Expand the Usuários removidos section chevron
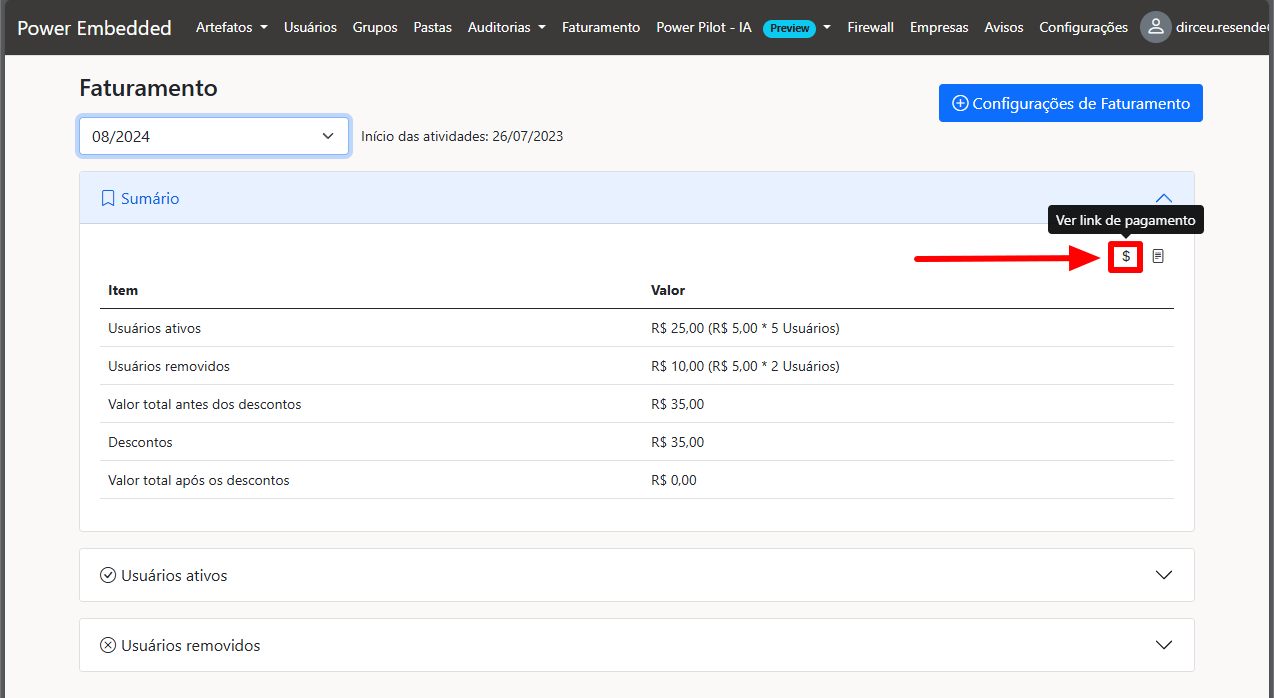The width and height of the screenshot is (1274, 698). click(x=1163, y=645)
